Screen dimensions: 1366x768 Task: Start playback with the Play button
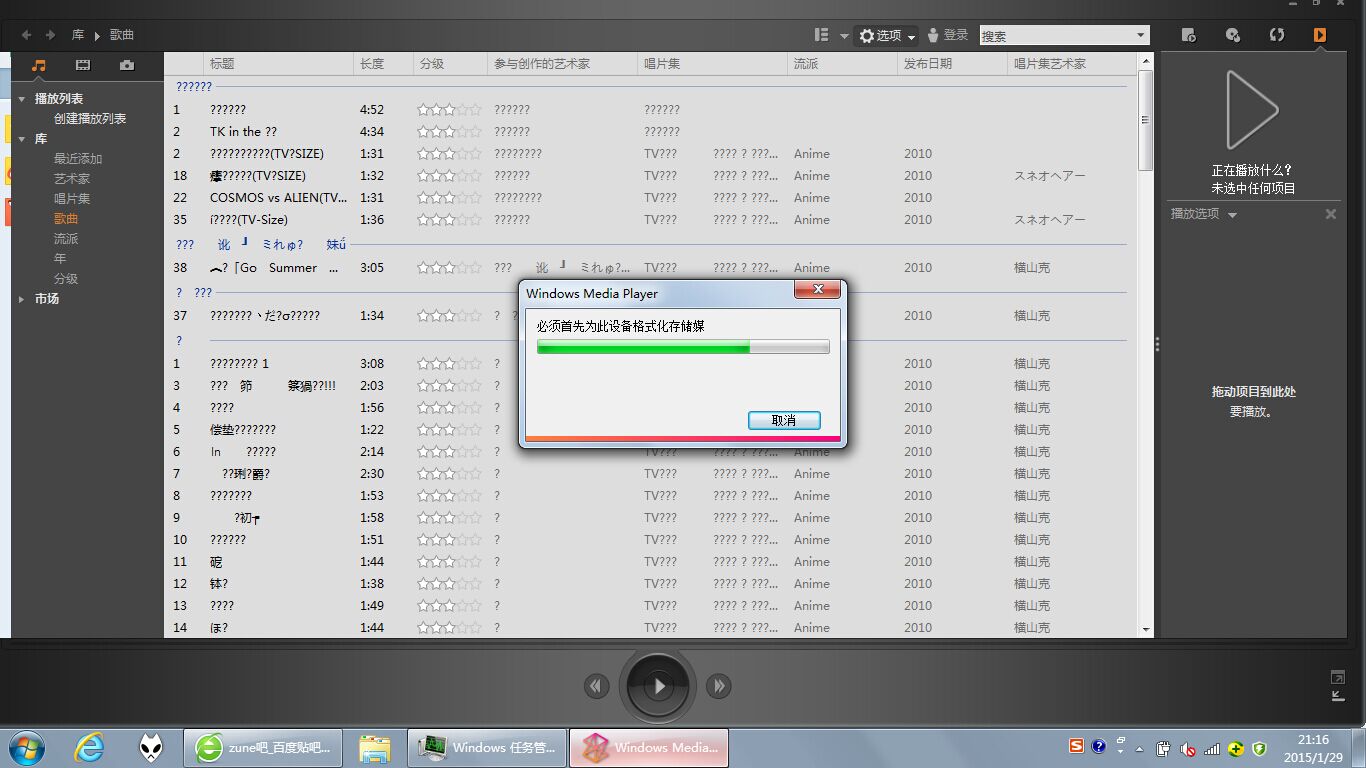[x=658, y=686]
